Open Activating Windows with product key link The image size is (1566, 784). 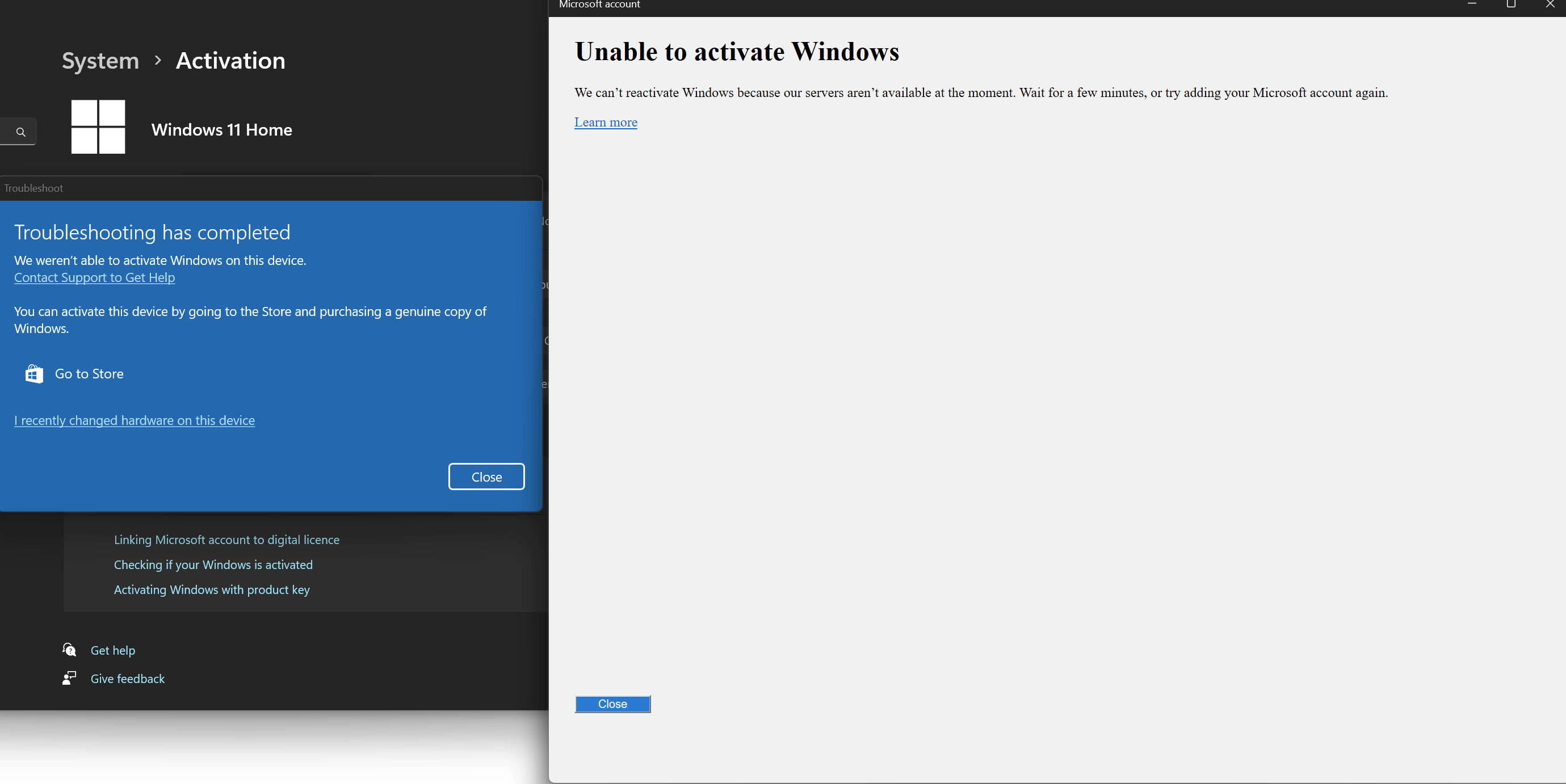[212, 589]
